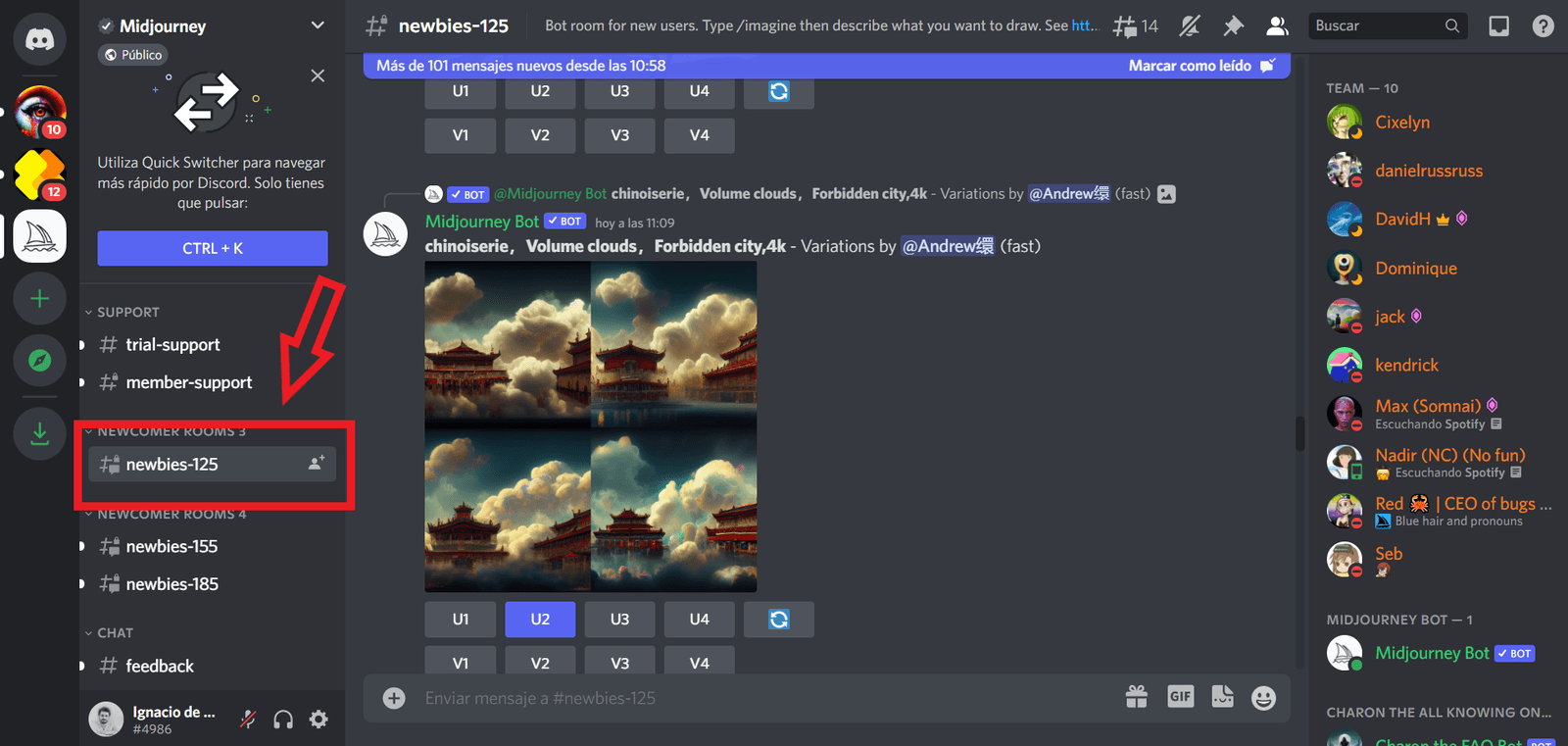Open inbox icon in header

tap(1498, 26)
